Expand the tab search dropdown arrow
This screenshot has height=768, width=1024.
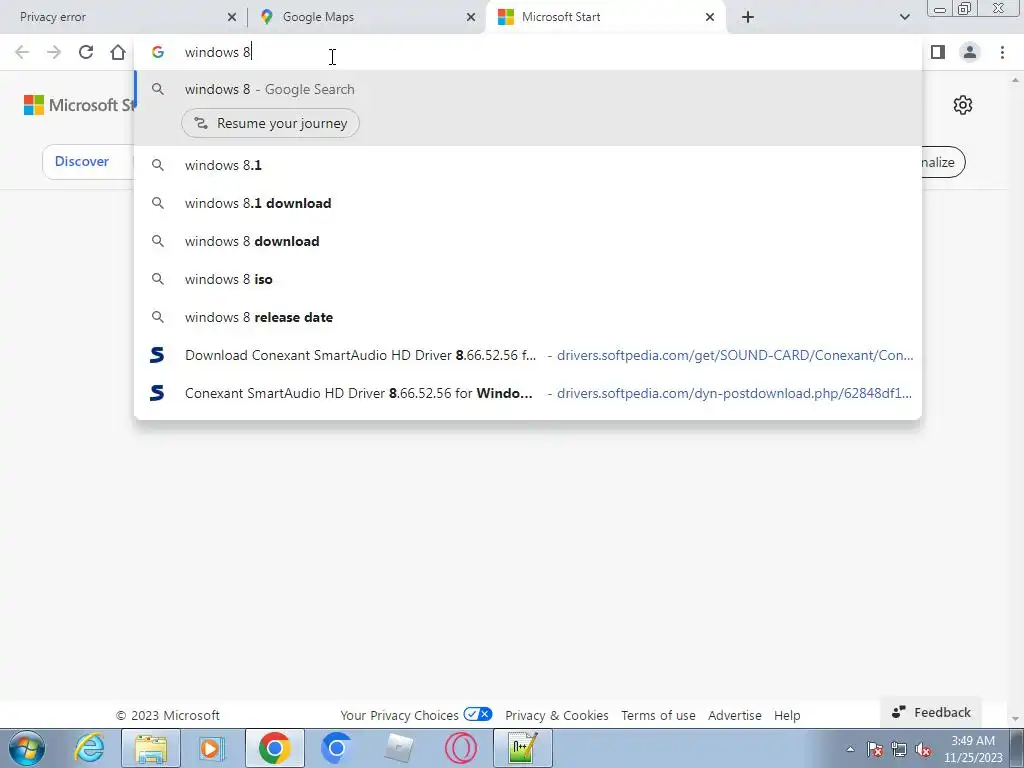coord(904,17)
